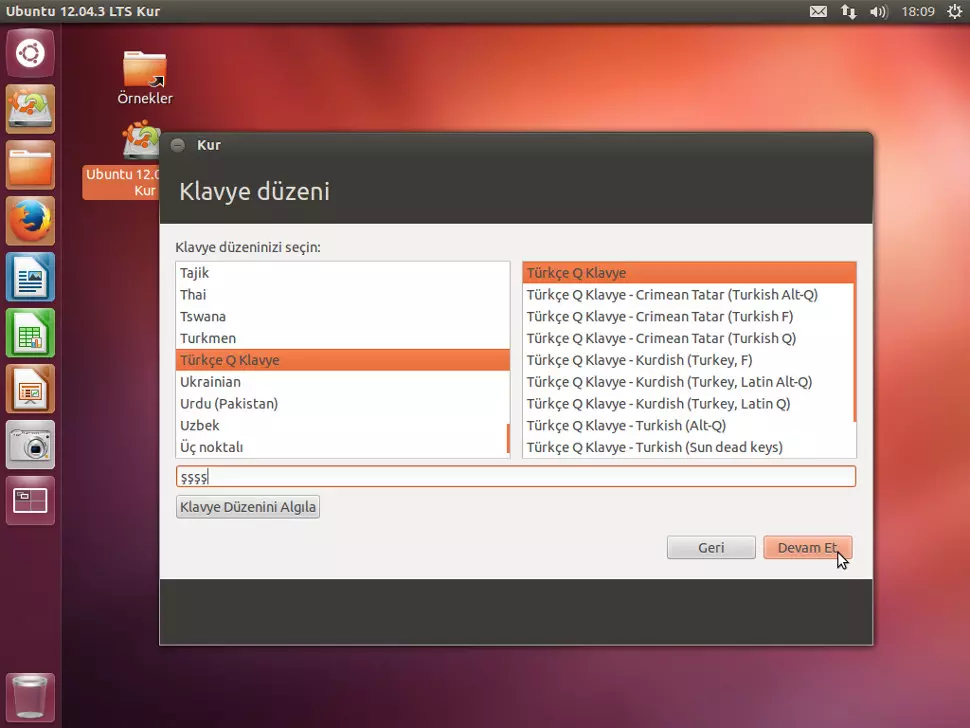The width and height of the screenshot is (970, 728).
Task: Launch LibreOffice Writer from the launcher
Action: (x=30, y=277)
